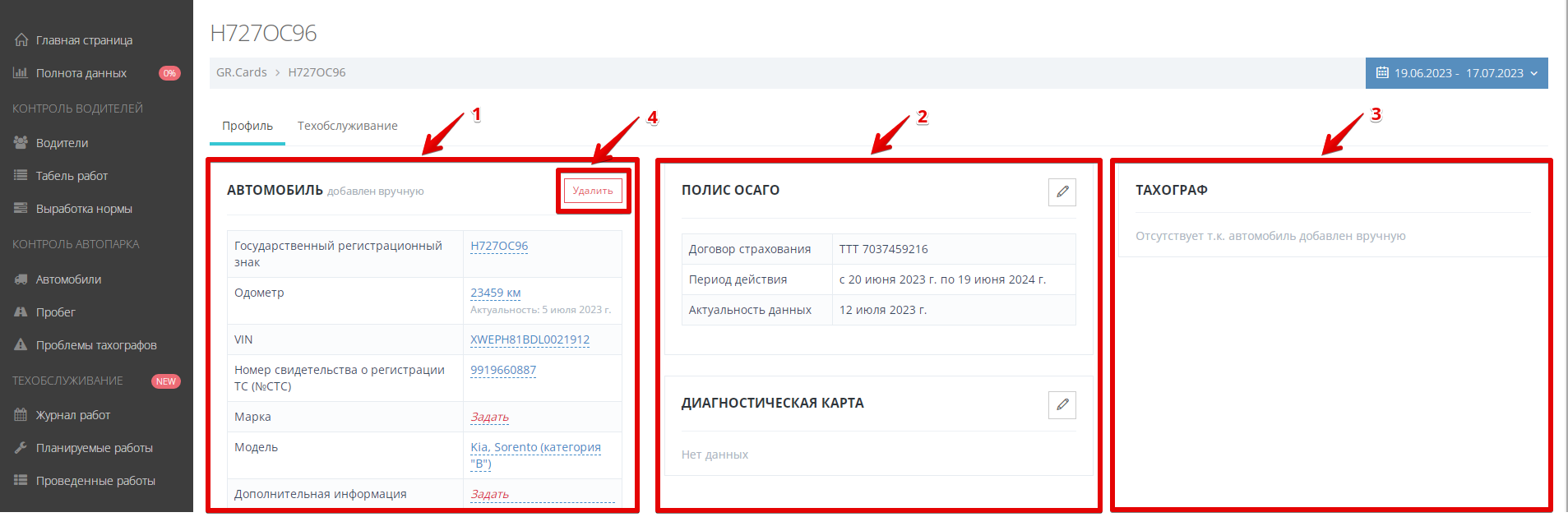Click the wrench icon beside Планируемые работы
This screenshot has width=1568, height=517.
(21, 448)
